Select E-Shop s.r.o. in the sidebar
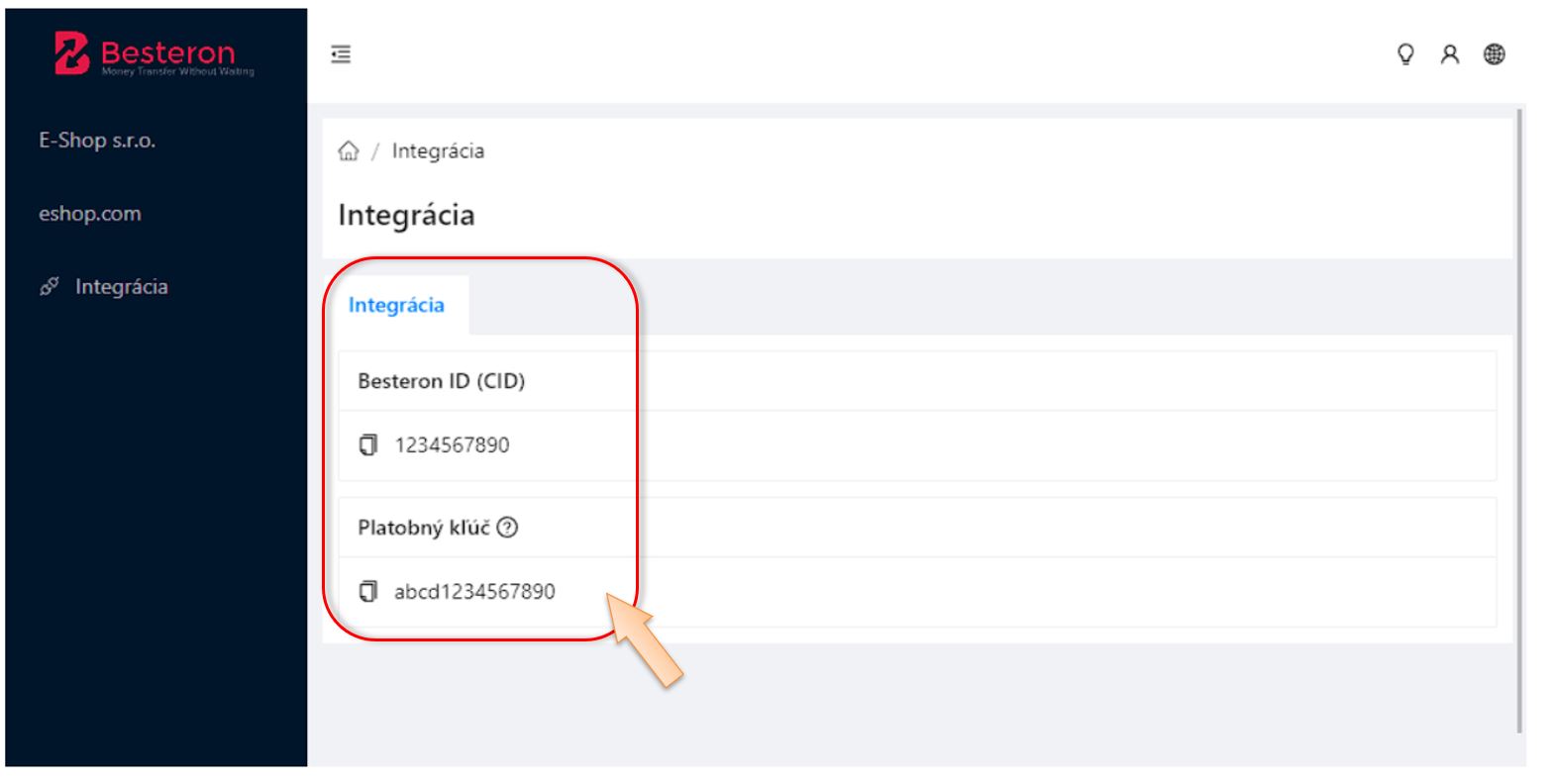1551x784 pixels. [97, 140]
